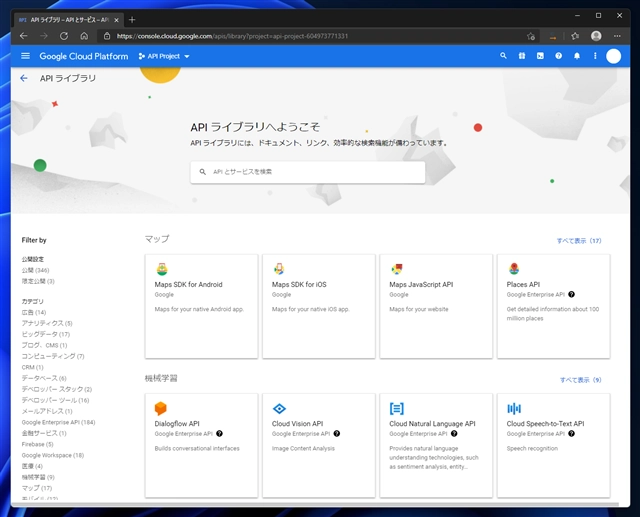
Task: Open the favorites list icon
Action: coord(575,36)
